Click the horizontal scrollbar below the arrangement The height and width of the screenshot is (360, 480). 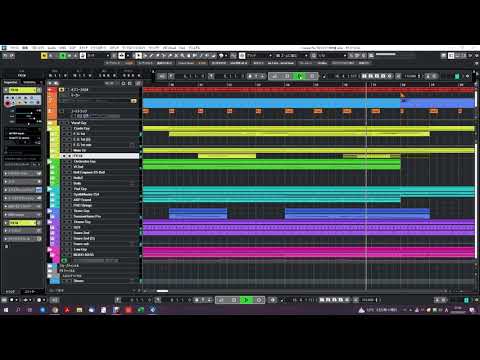click(162, 291)
